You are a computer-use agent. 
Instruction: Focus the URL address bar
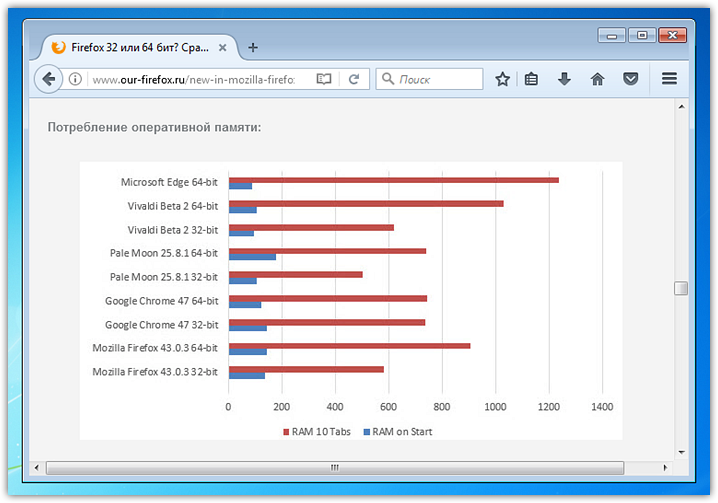[194, 80]
